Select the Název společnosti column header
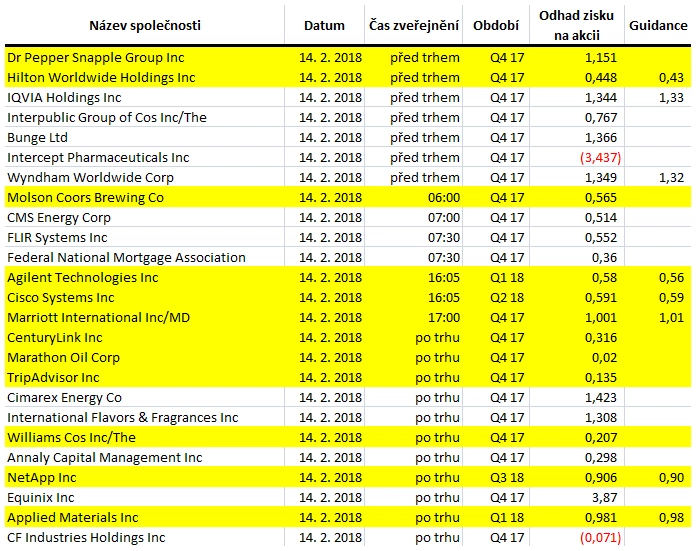This screenshot has height=551, width=696. click(x=145, y=25)
